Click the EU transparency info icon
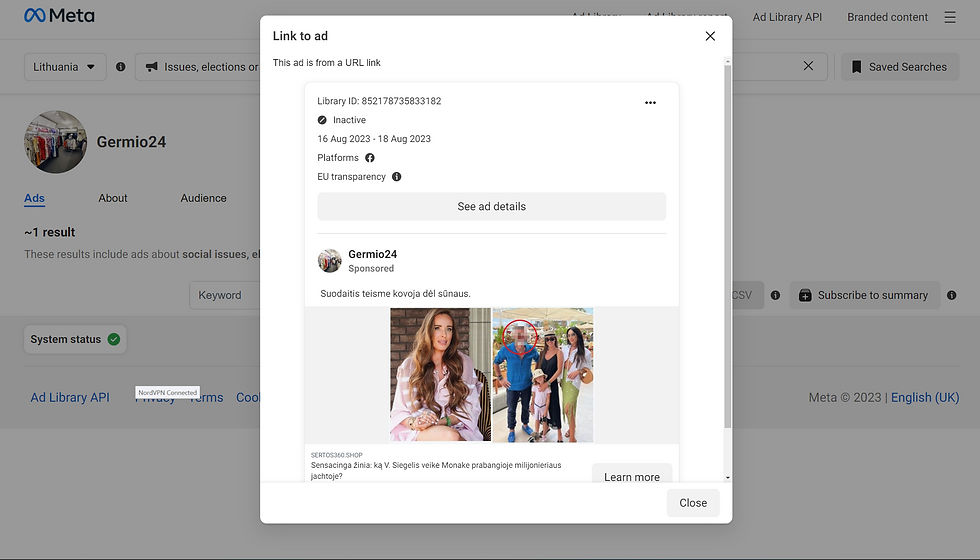Screen dimensions: 980x560 coord(396,177)
